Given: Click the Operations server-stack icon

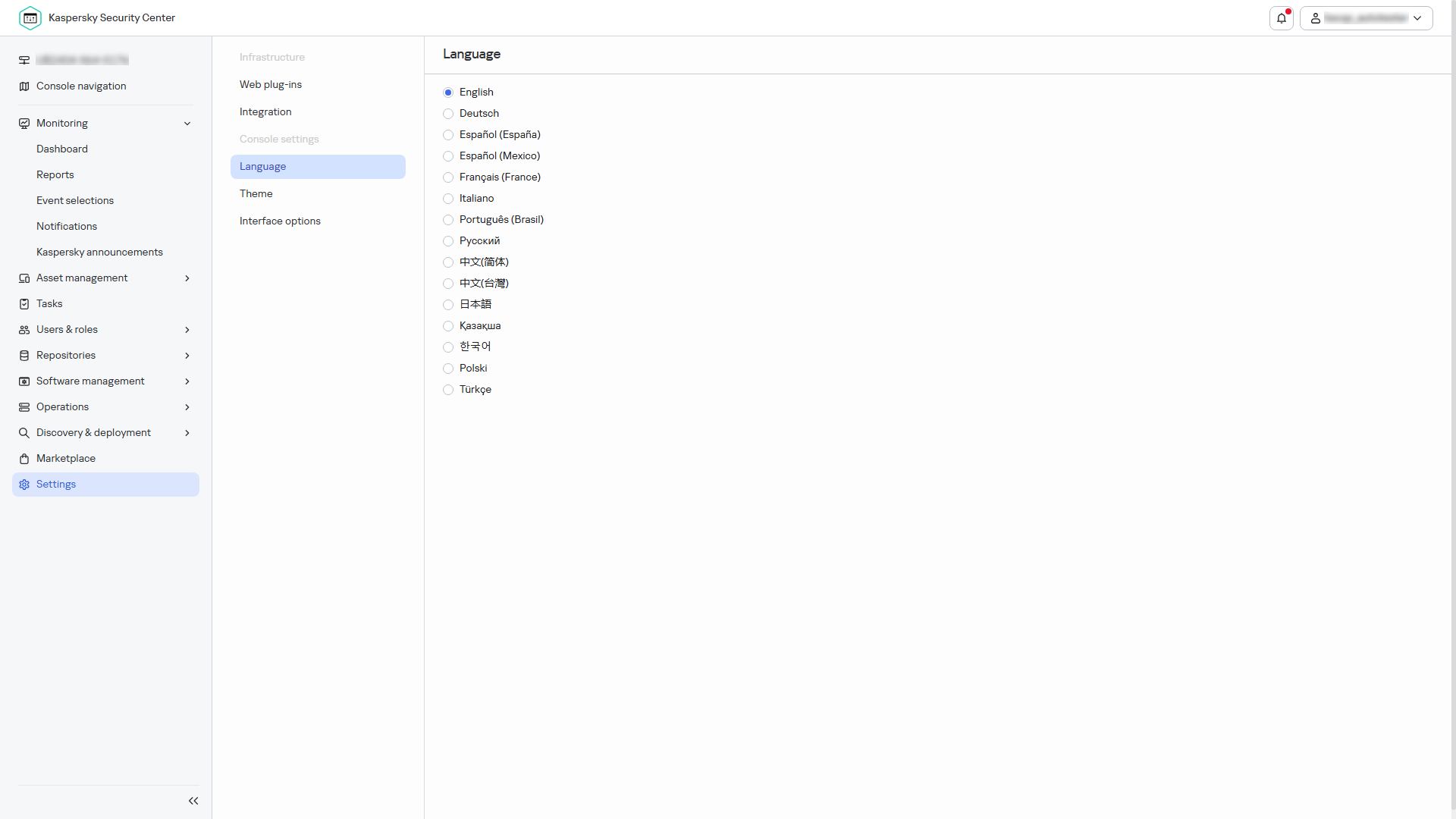Looking at the screenshot, I should 24,407.
